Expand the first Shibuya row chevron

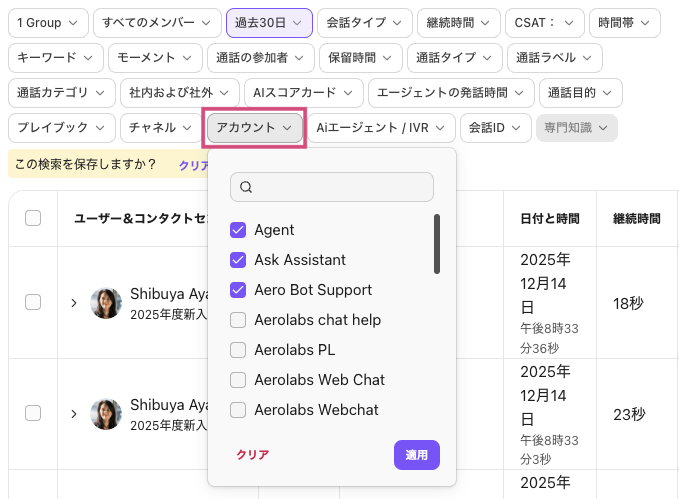tap(73, 303)
